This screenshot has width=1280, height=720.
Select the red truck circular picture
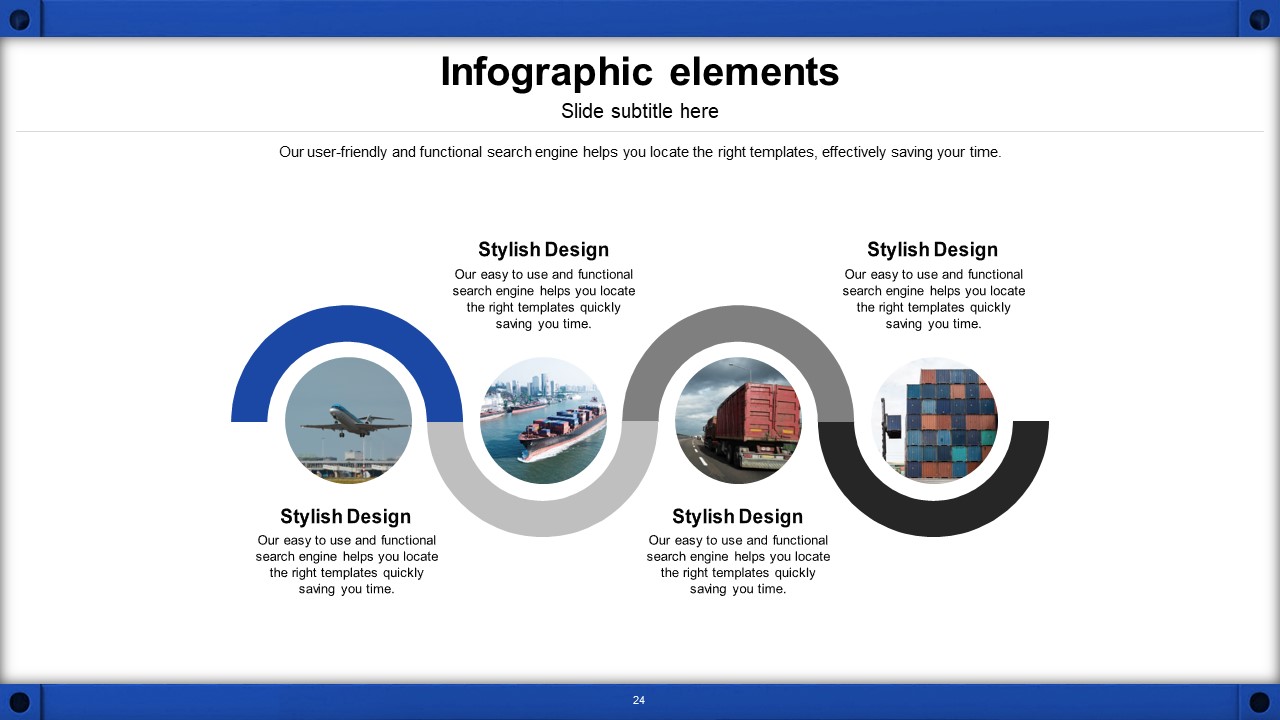[738, 421]
